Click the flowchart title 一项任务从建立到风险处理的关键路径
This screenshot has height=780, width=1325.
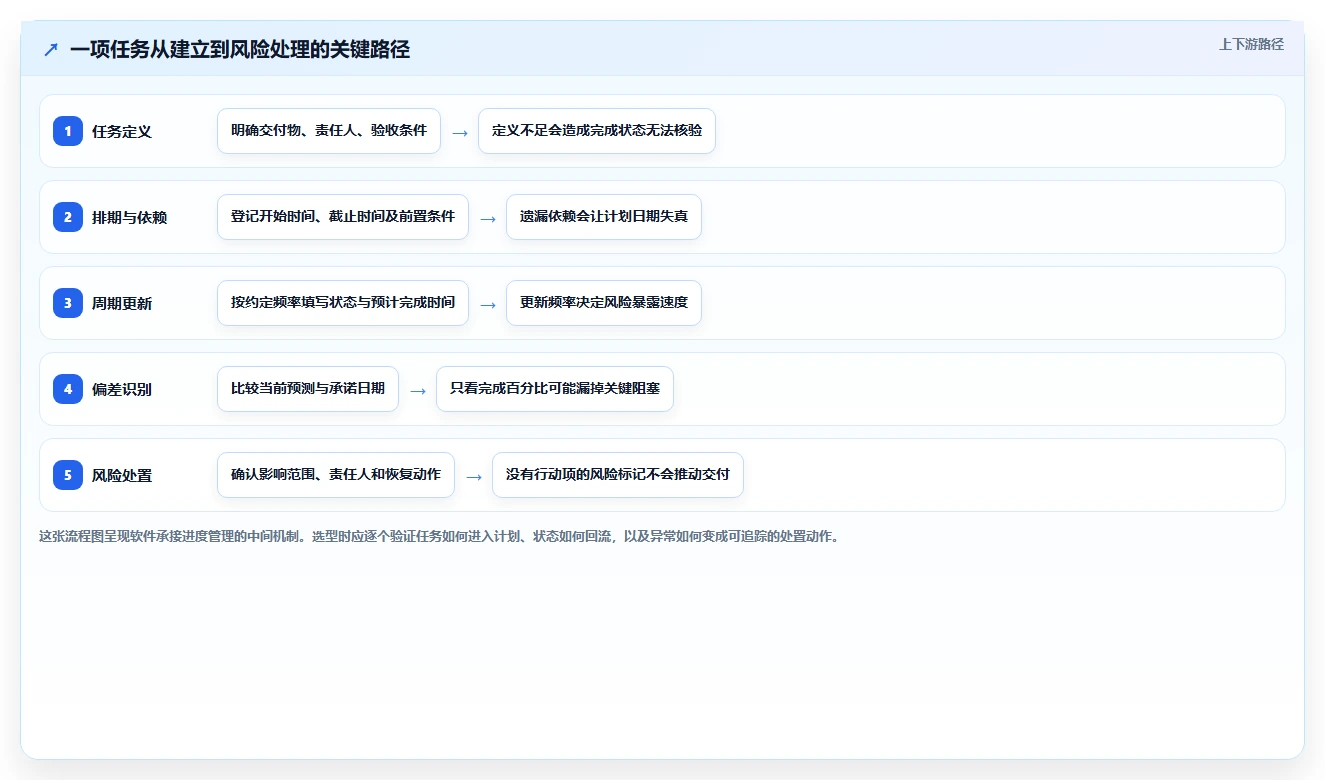(x=240, y=49)
